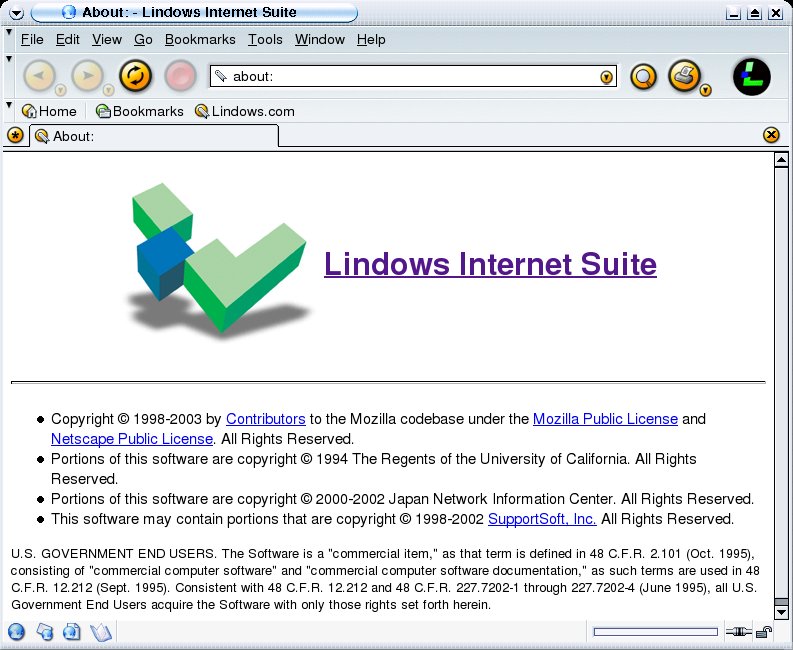Click the scrollbar up arrow
Screen dimensions: 793x650
(781, 160)
